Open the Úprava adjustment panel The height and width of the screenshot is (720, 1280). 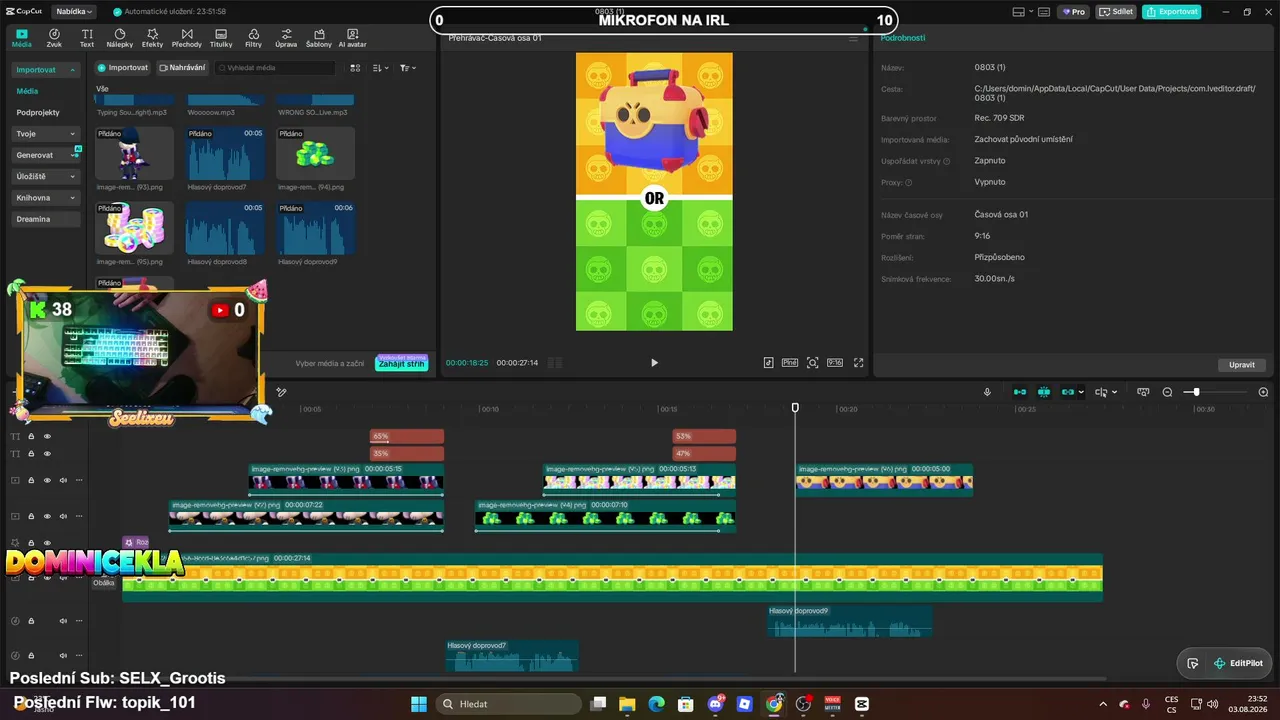286,38
